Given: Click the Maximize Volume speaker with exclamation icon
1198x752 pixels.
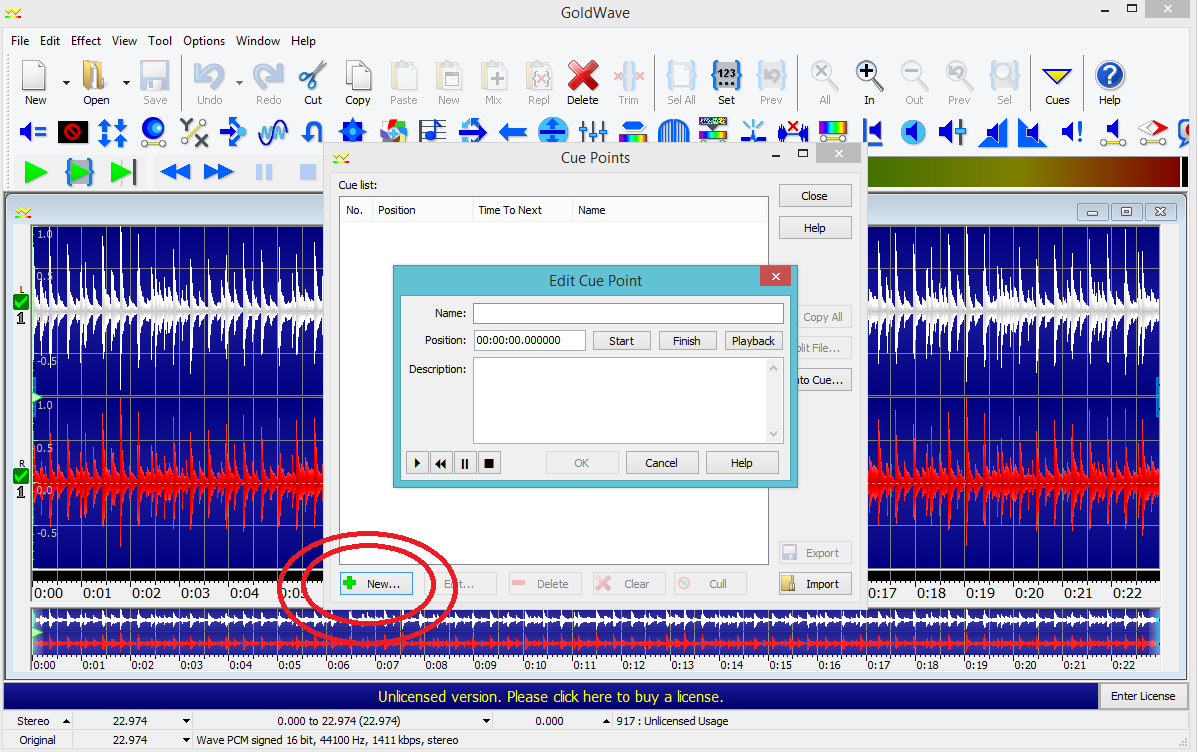Looking at the screenshot, I should click(x=1072, y=132).
